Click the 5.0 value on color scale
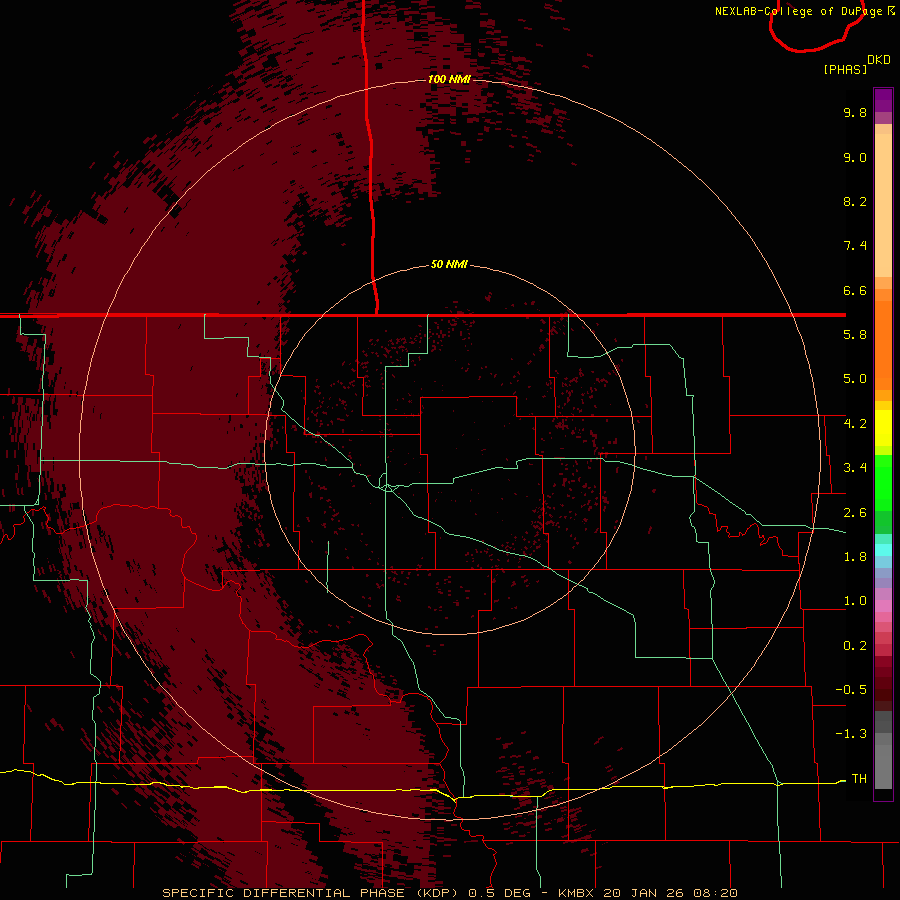This screenshot has height=900, width=900. pyautogui.click(x=855, y=379)
